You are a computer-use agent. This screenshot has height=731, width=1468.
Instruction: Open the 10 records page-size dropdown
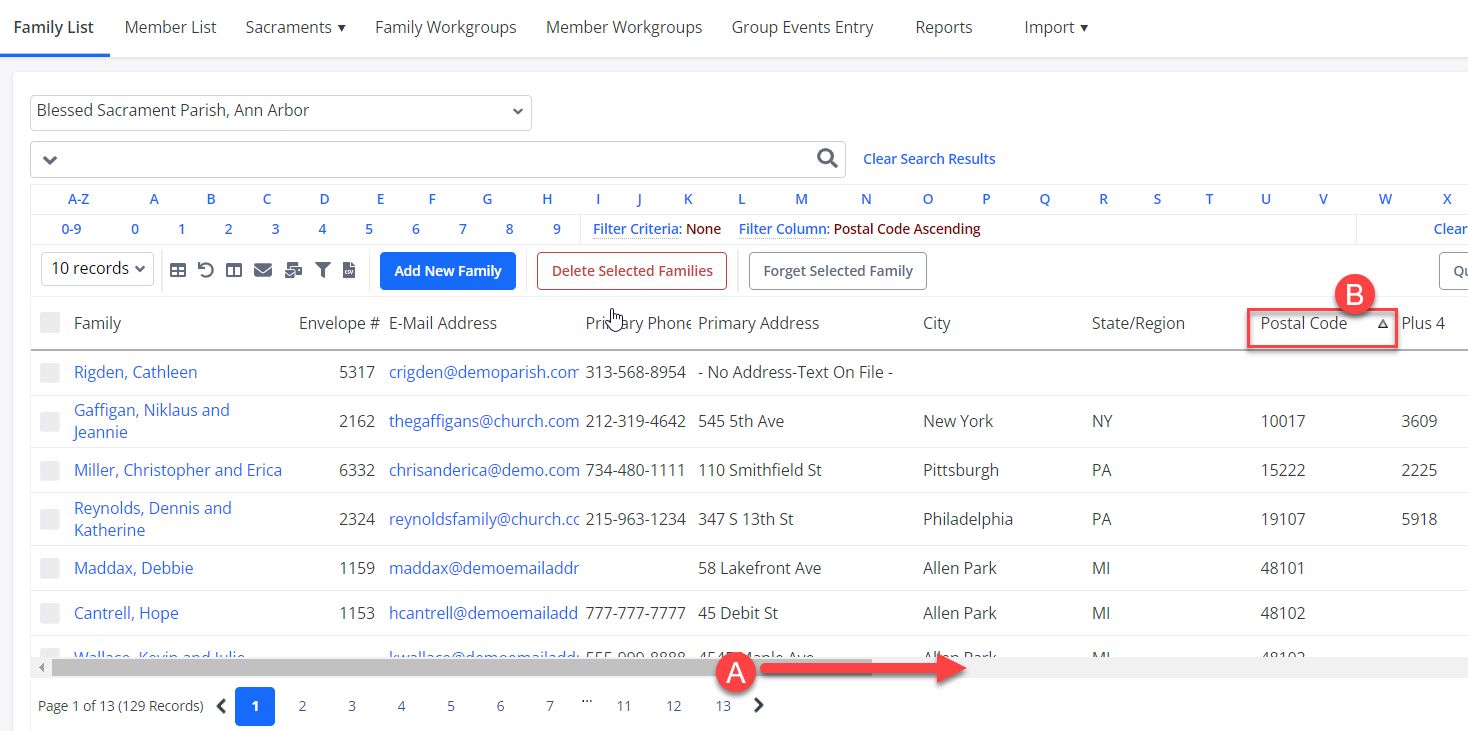pos(97,269)
